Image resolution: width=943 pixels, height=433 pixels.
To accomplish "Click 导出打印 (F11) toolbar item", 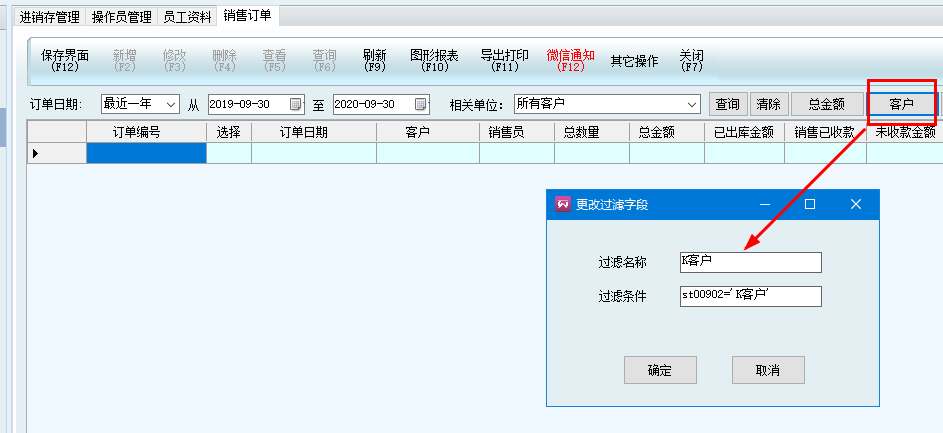I will pos(505,61).
